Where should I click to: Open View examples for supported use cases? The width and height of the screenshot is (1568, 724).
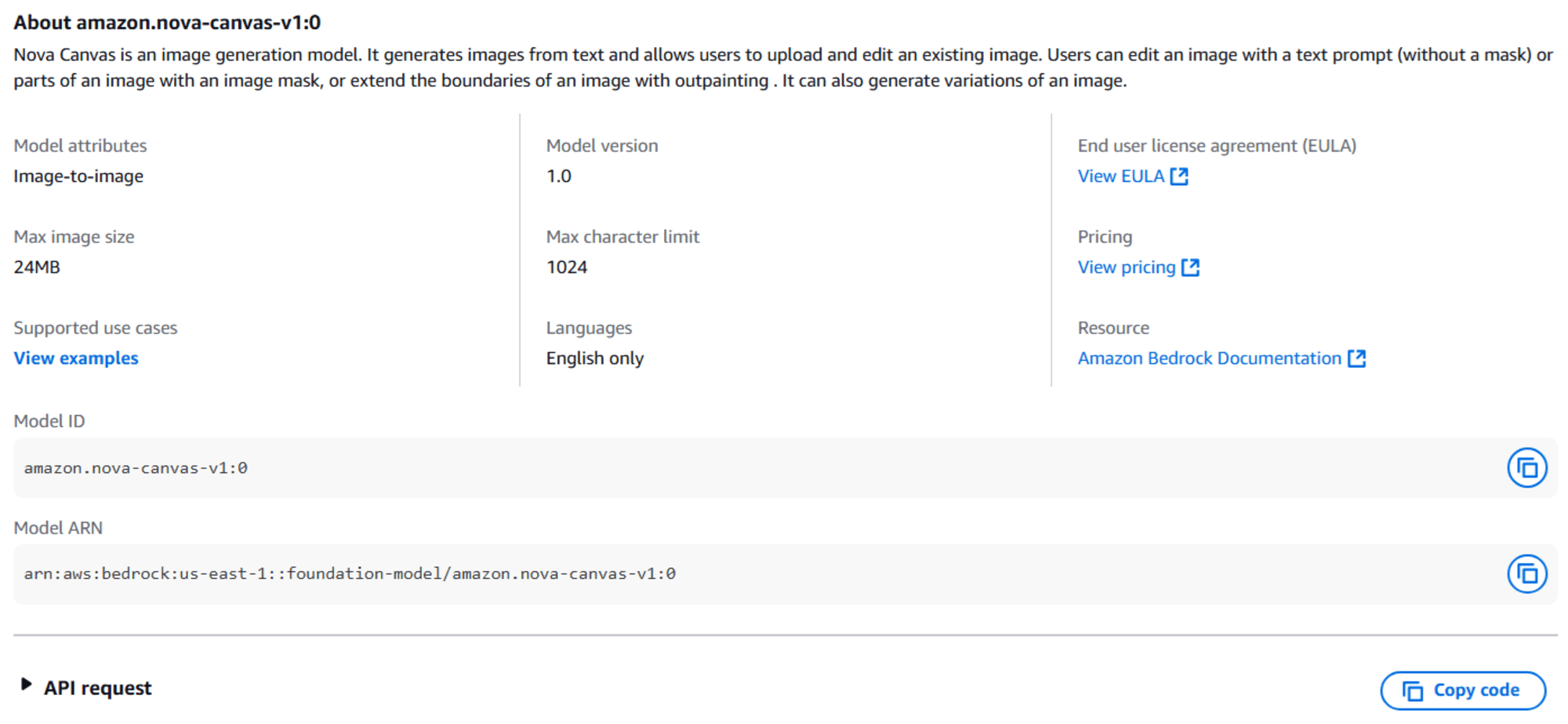pos(76,358)
